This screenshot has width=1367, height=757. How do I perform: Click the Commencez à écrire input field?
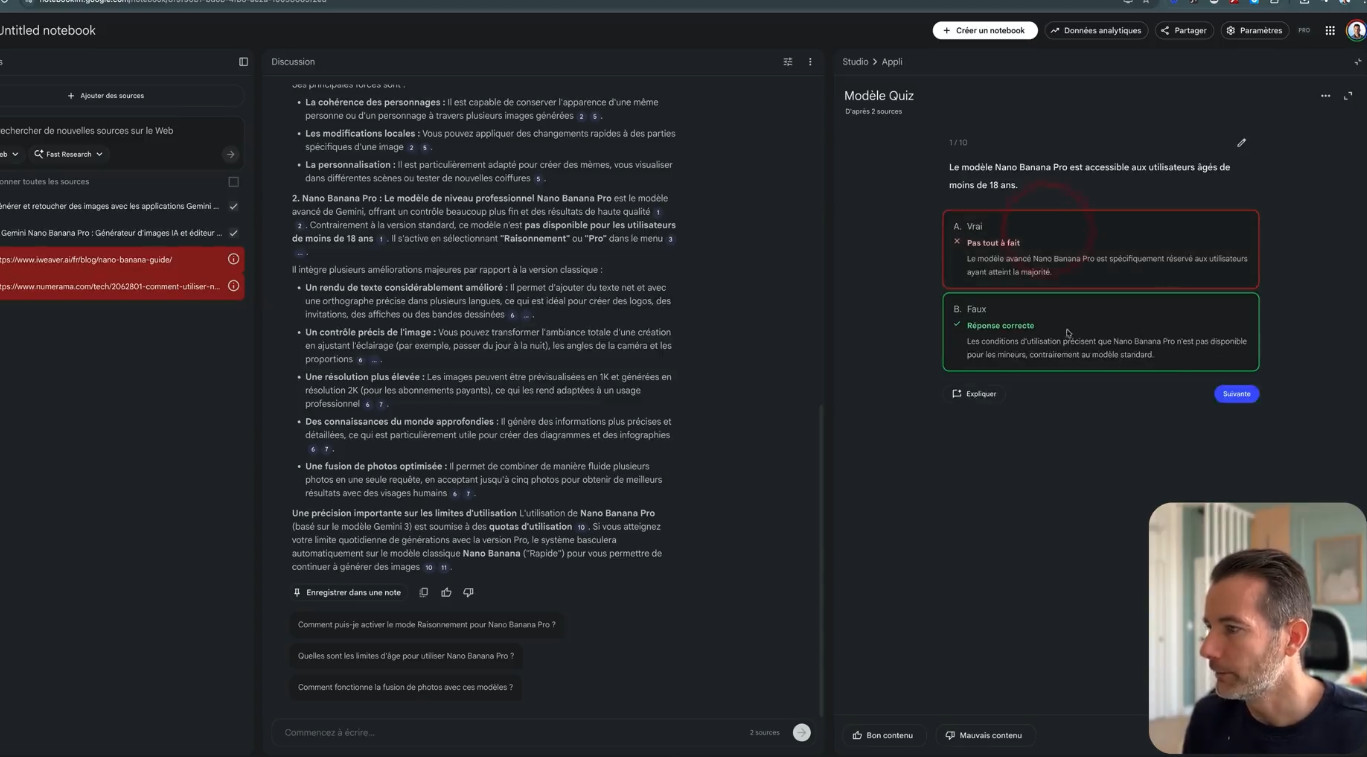point(510,732)
